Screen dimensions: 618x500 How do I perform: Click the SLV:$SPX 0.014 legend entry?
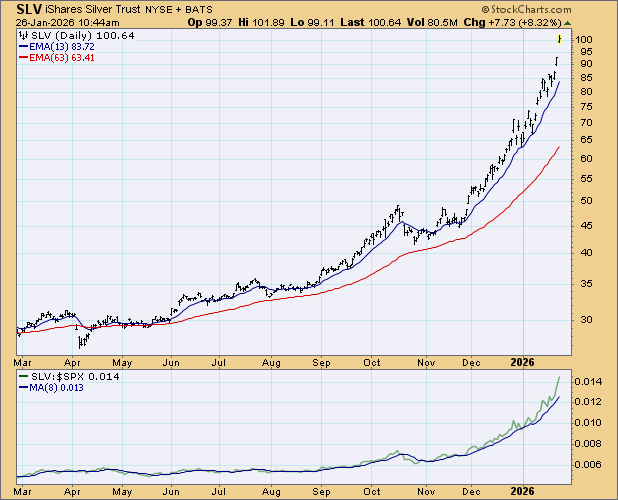[75, 377]
